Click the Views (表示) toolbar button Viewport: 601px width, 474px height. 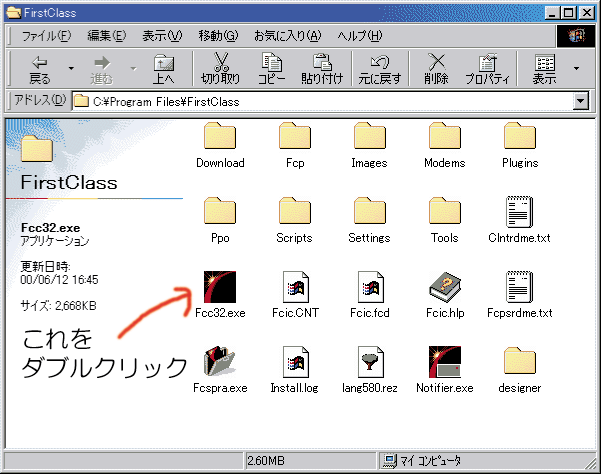click(x=544, y=69)
